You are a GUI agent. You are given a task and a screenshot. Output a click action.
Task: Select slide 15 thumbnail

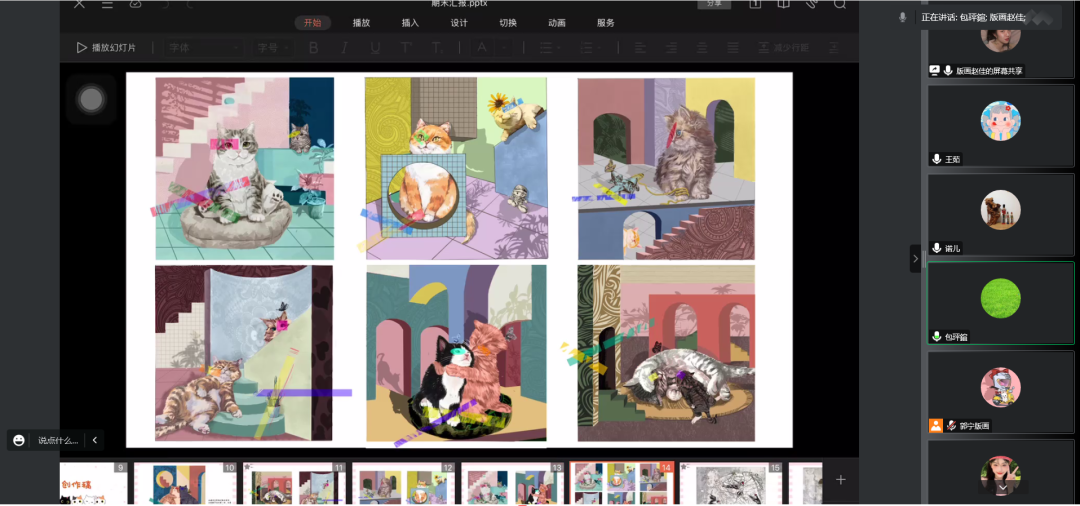tap(731, 483)
